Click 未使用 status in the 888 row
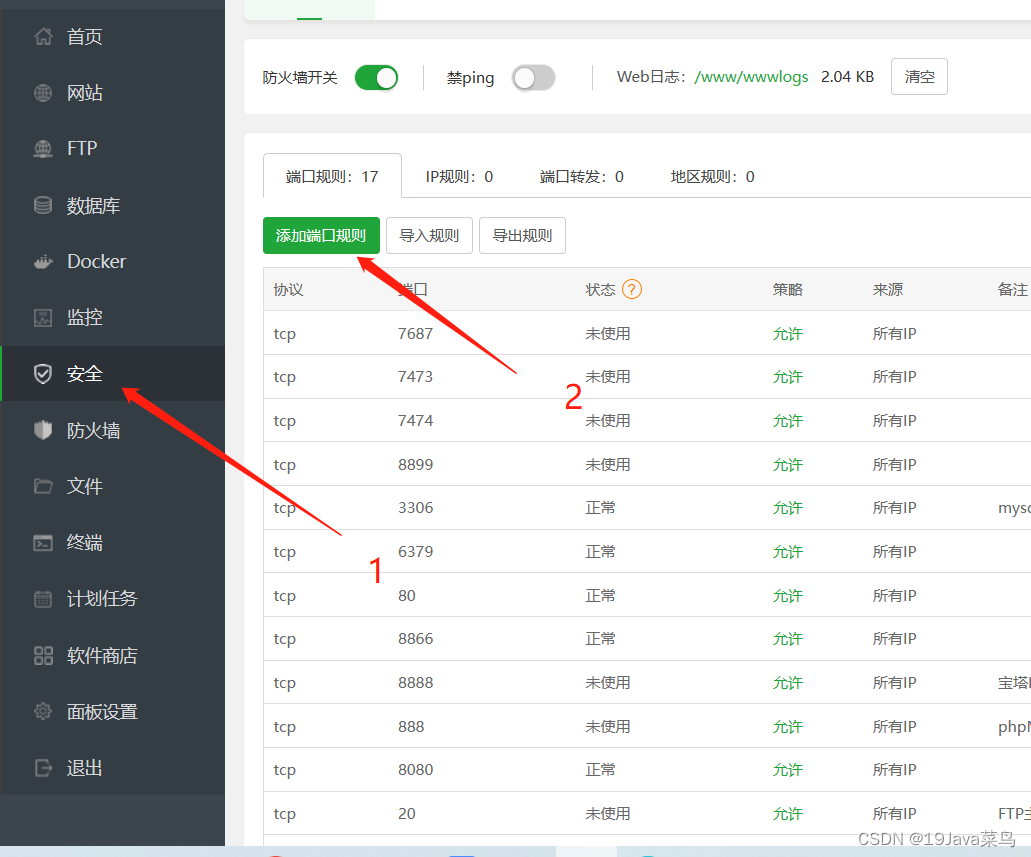Screen dimensions: 1031x857 [608, 726]
